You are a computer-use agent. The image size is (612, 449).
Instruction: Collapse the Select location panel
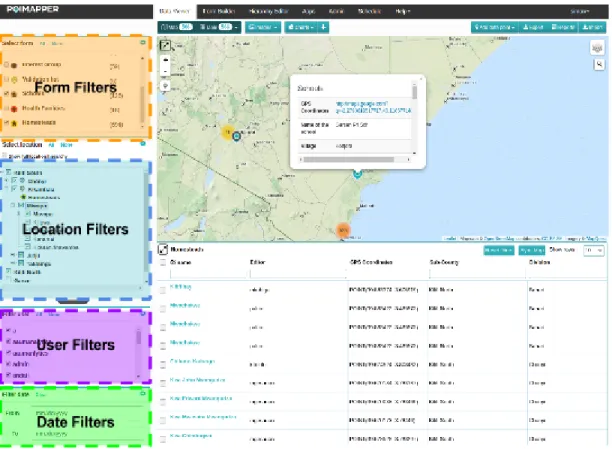pyautogui.click(x=143, y=144)
